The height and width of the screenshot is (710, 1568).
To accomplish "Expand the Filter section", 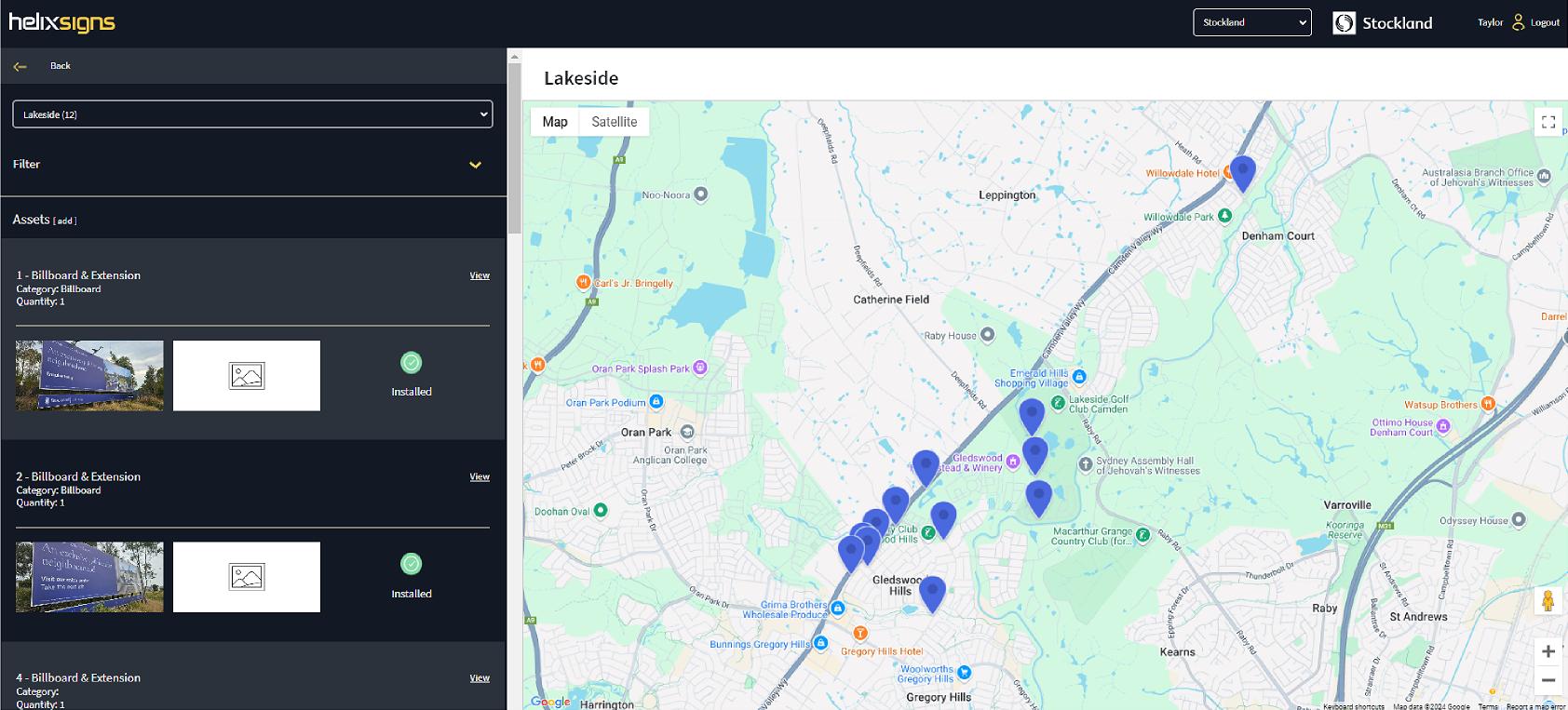I will [x=475, y=165].
